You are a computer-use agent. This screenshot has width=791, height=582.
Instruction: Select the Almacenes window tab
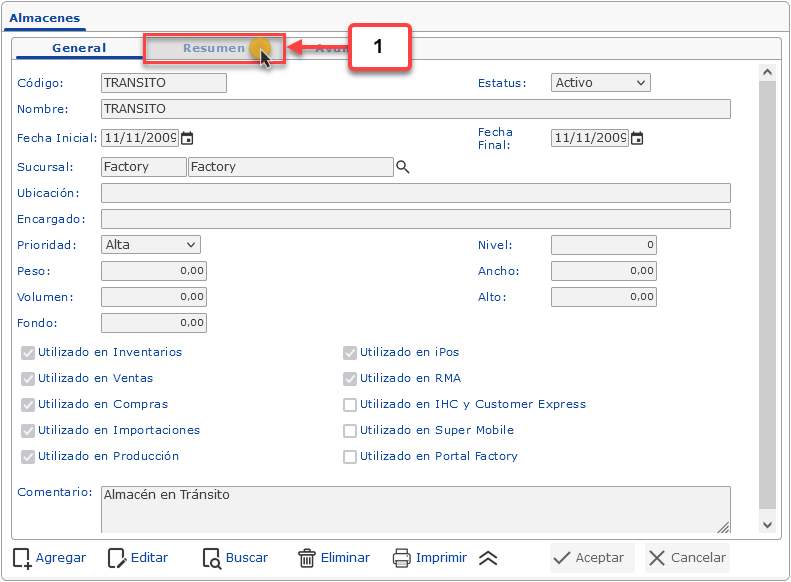pyautogui.click(x=44, y=18)
